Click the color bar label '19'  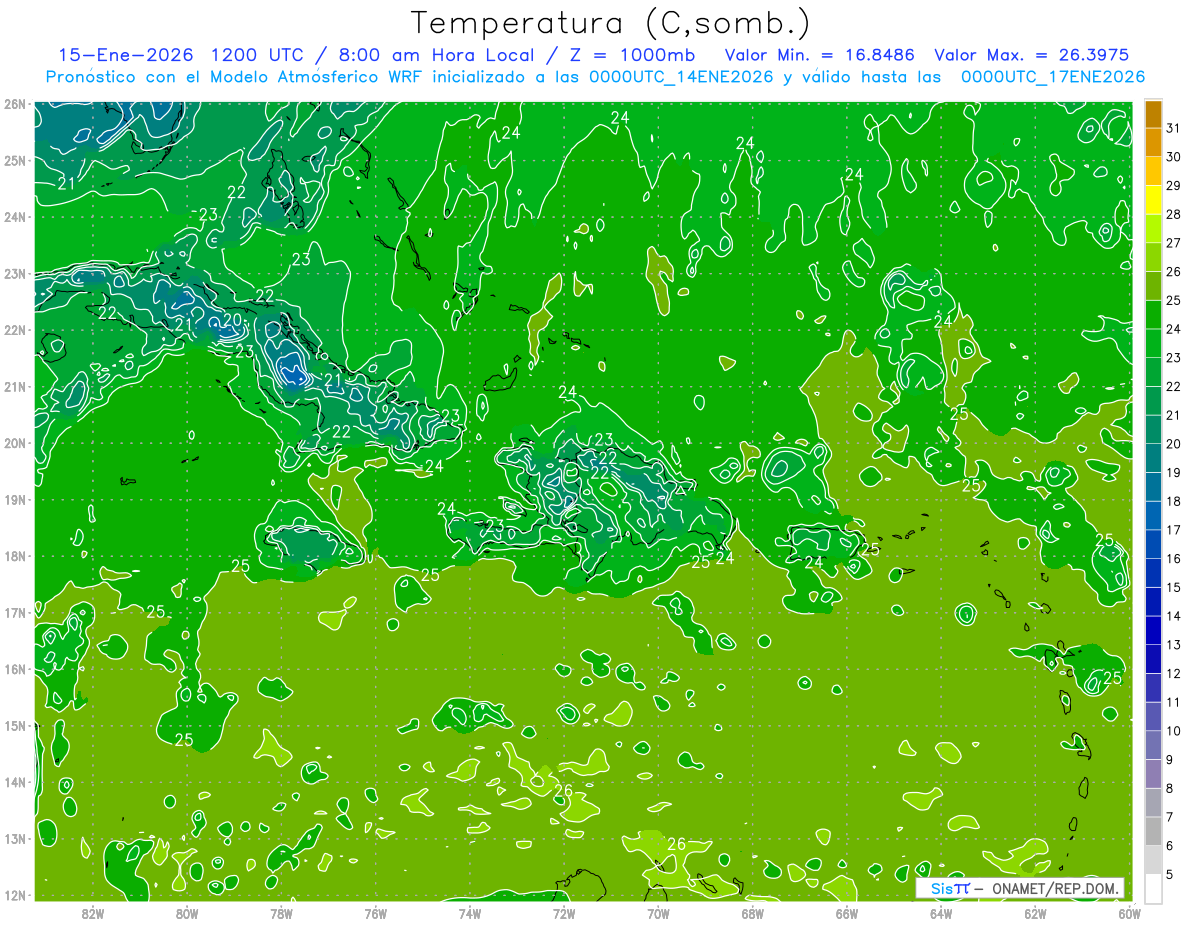[1173, 472]
